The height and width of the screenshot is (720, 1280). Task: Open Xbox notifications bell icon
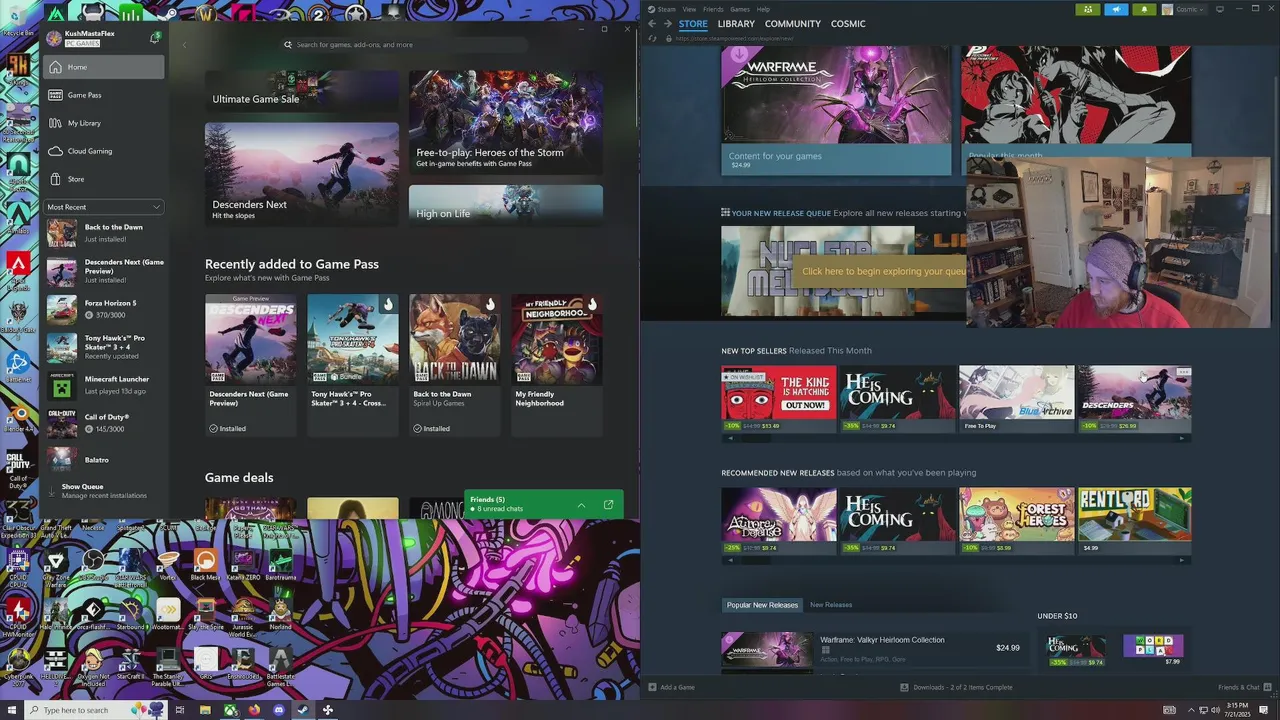[154, 38]
